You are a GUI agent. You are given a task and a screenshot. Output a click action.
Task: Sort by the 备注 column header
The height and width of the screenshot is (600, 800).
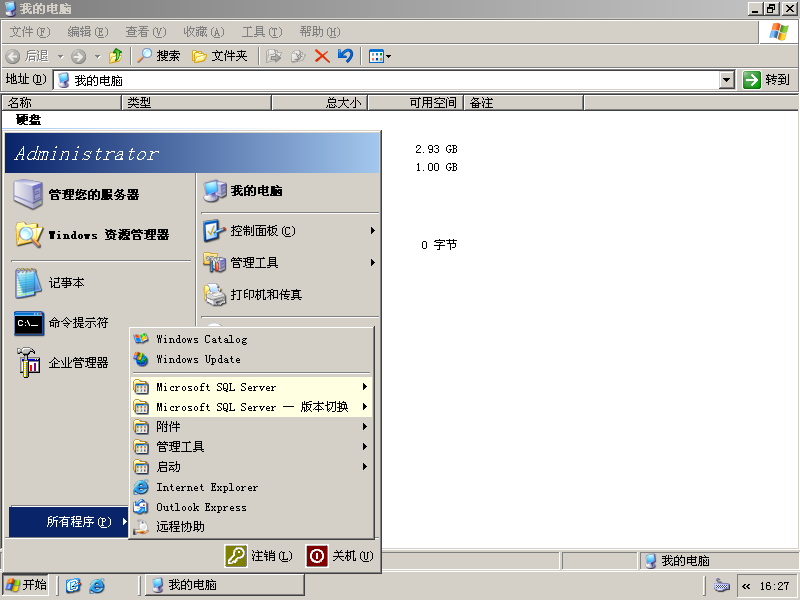(523, 103)
